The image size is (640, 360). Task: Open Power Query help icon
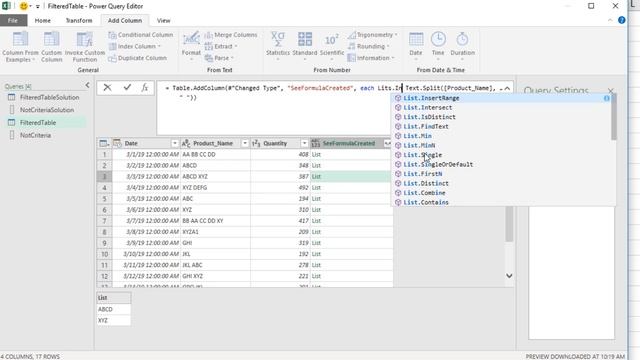point(621,20)
